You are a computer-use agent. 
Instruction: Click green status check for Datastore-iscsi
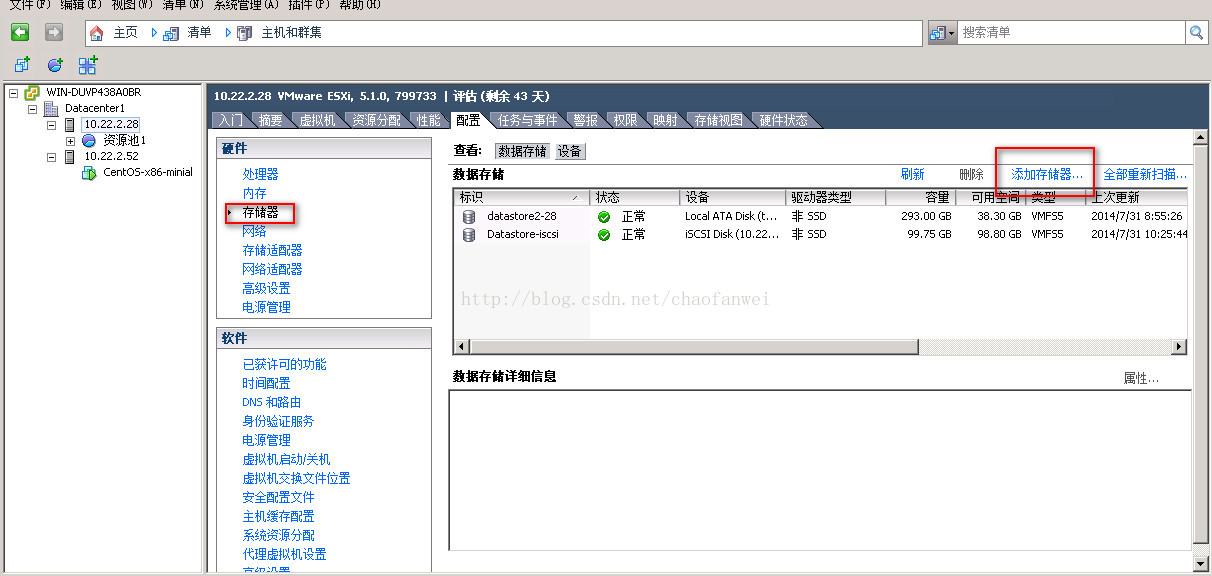click(604, 235)
